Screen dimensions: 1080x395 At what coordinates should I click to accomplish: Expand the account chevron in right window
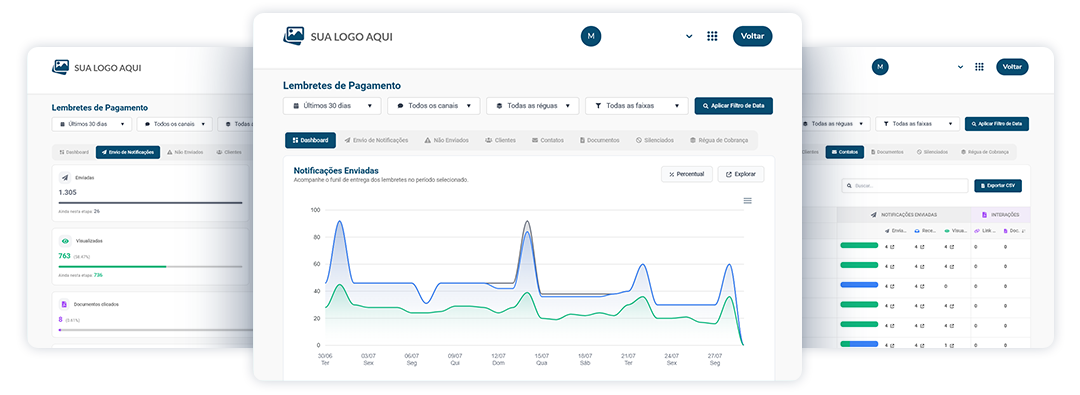pos(960,68)
